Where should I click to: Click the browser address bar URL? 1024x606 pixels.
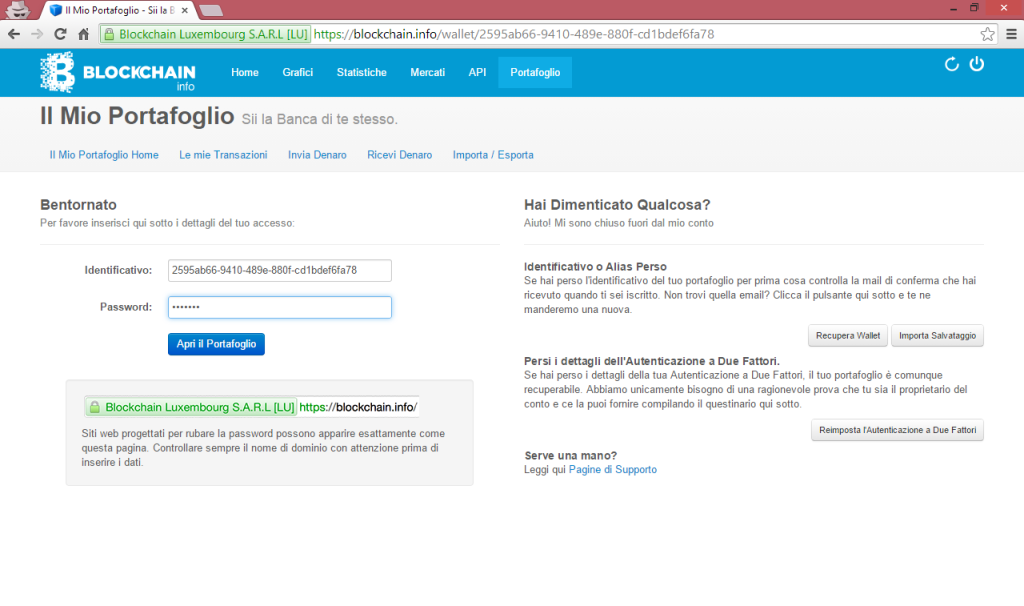(514, 34)
